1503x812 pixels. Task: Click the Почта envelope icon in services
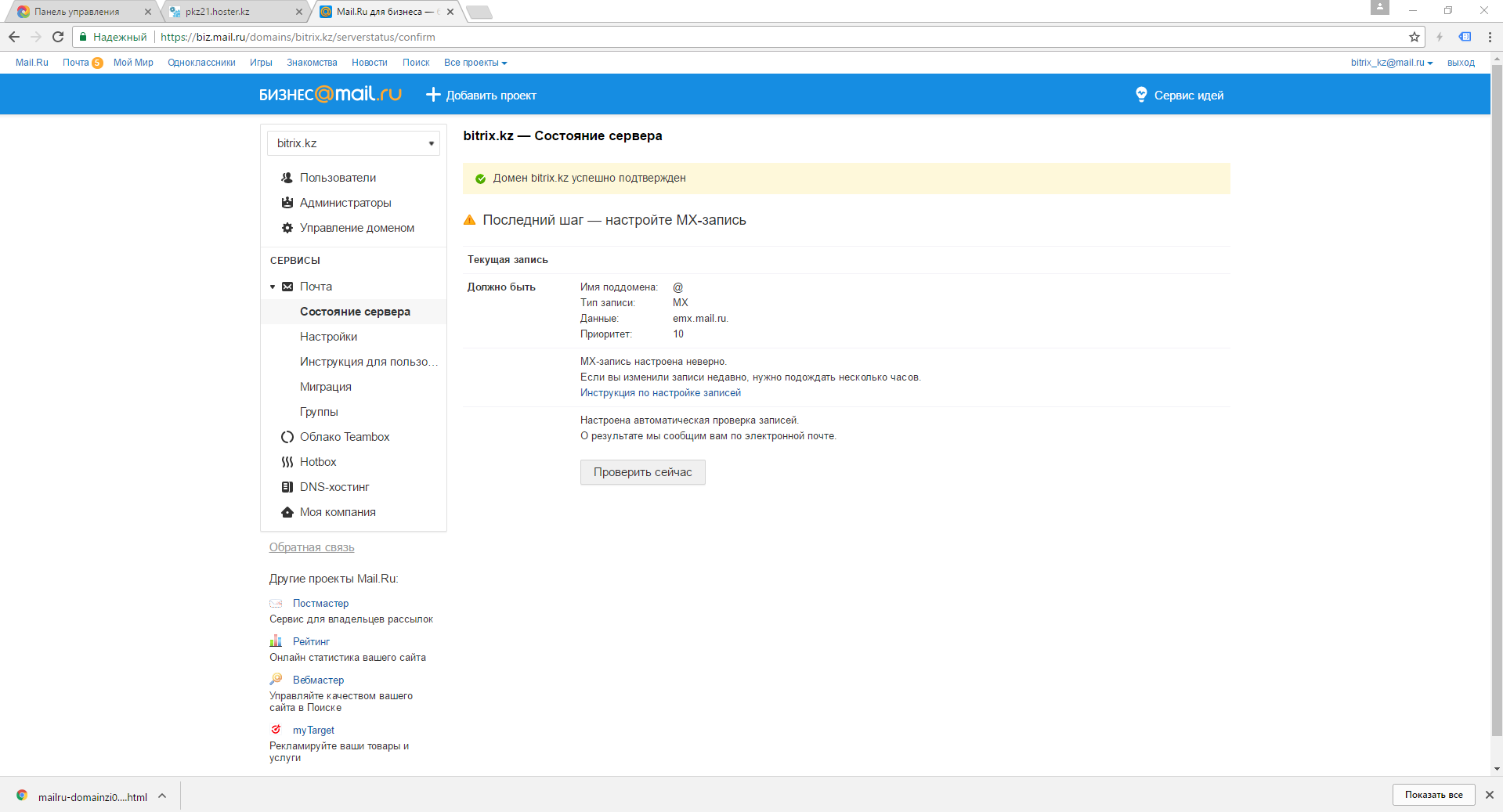coord(287,287)
